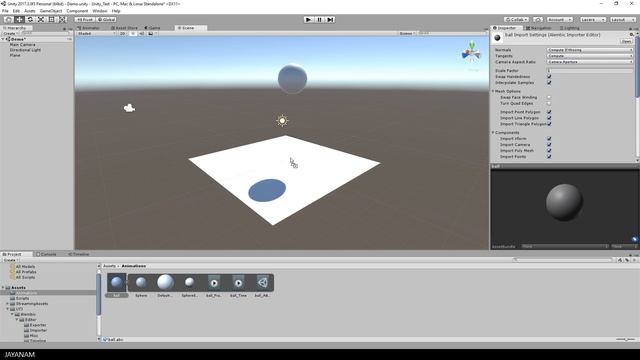This screenshot has height=360, width=640.
Task: Click the Pause button
Action: click(320, 20)
